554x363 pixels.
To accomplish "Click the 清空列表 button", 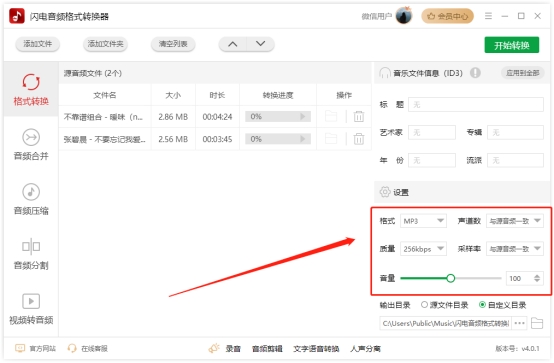I will click(x=173, y=44).
